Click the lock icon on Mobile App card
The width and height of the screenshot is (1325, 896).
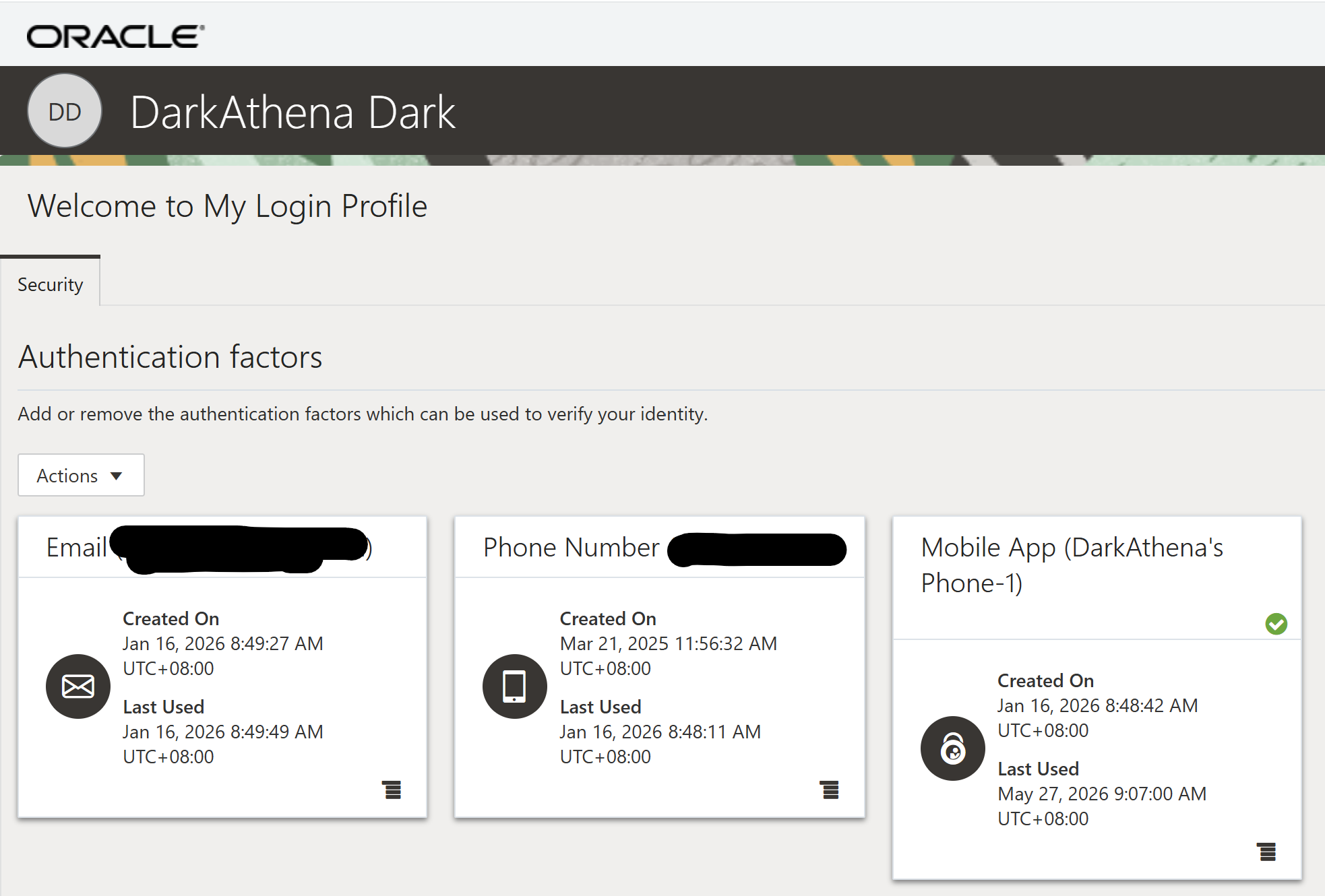coord(953,748)
